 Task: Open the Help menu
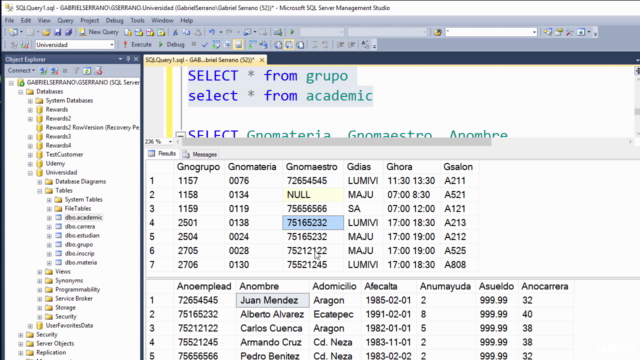click(187, 20)
